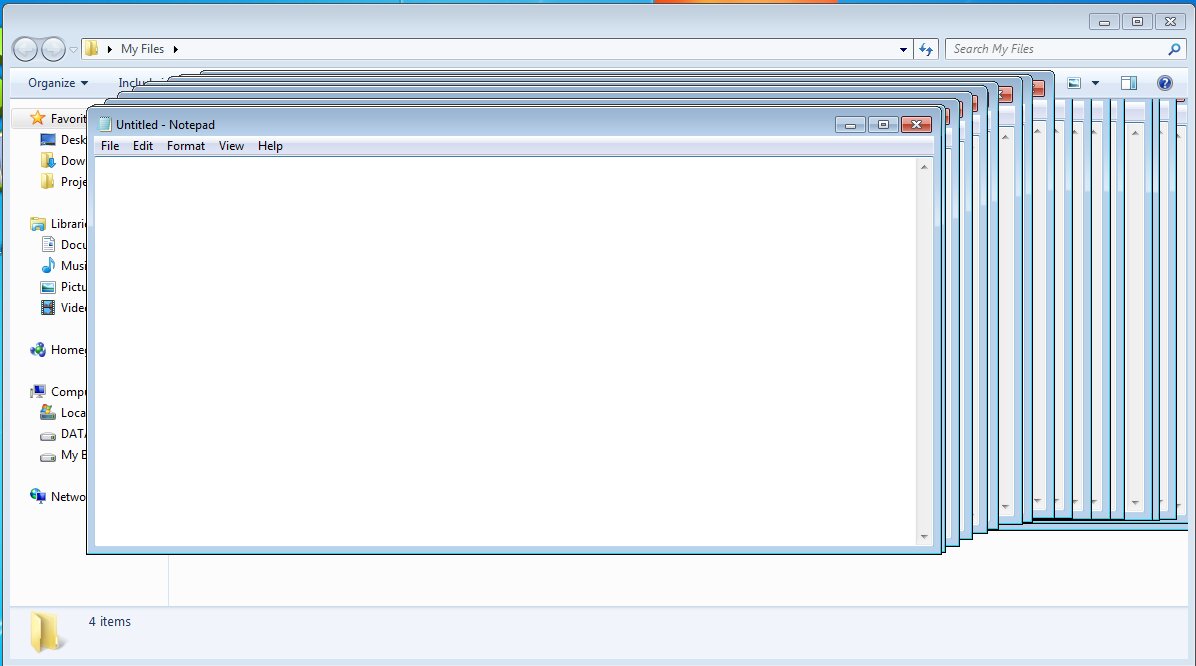Open Notepad's Edit menu
The width and height of the screenshot is (1196, 666).
(x=143, y=146)
